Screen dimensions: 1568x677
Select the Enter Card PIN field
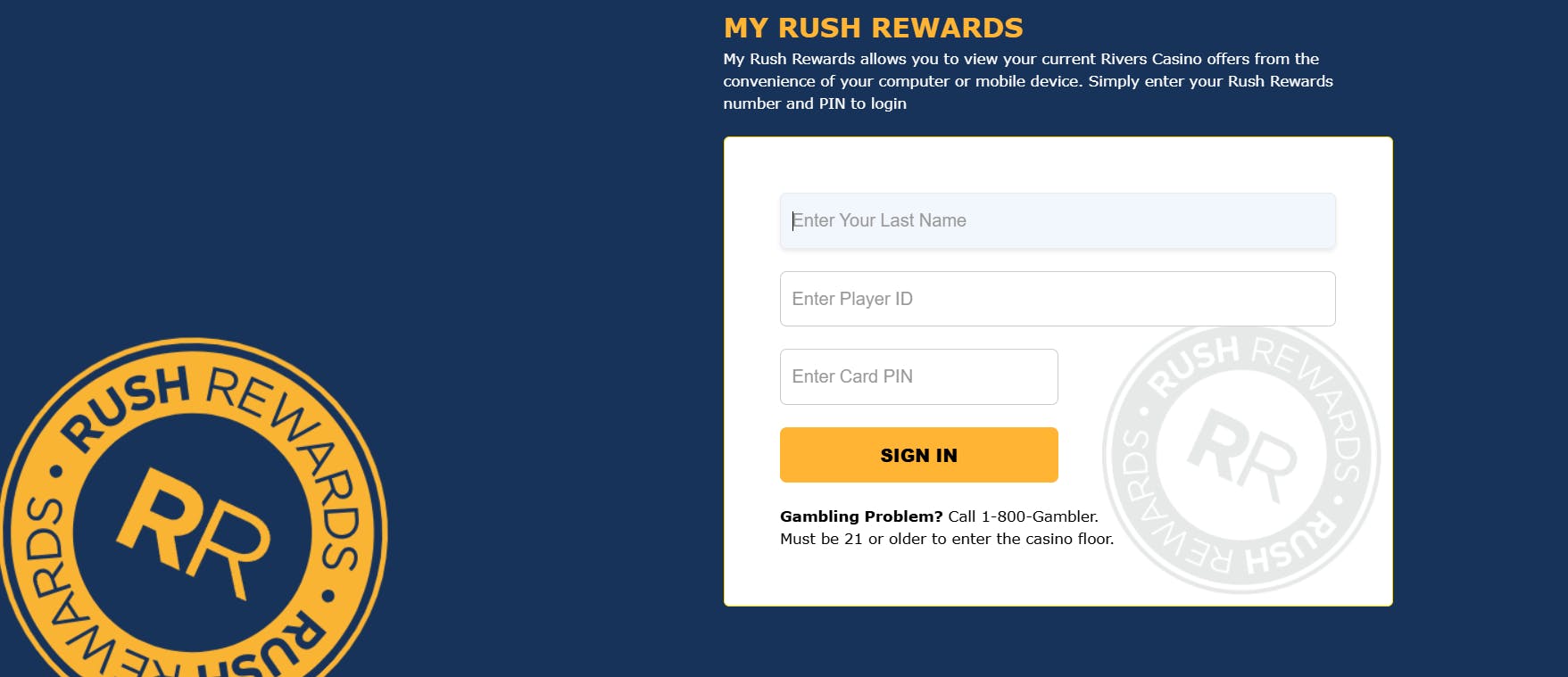click(x=919, y=376)
